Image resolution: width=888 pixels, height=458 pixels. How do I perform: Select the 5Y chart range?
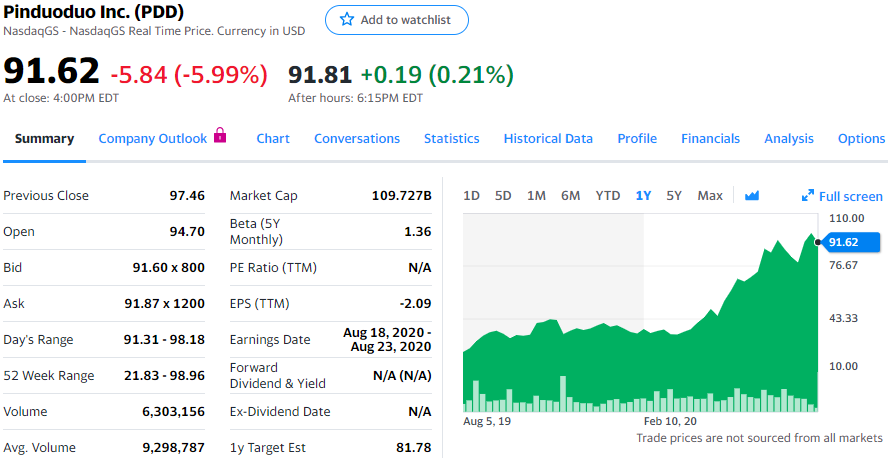pyautogui.click(x=674, y=196)
